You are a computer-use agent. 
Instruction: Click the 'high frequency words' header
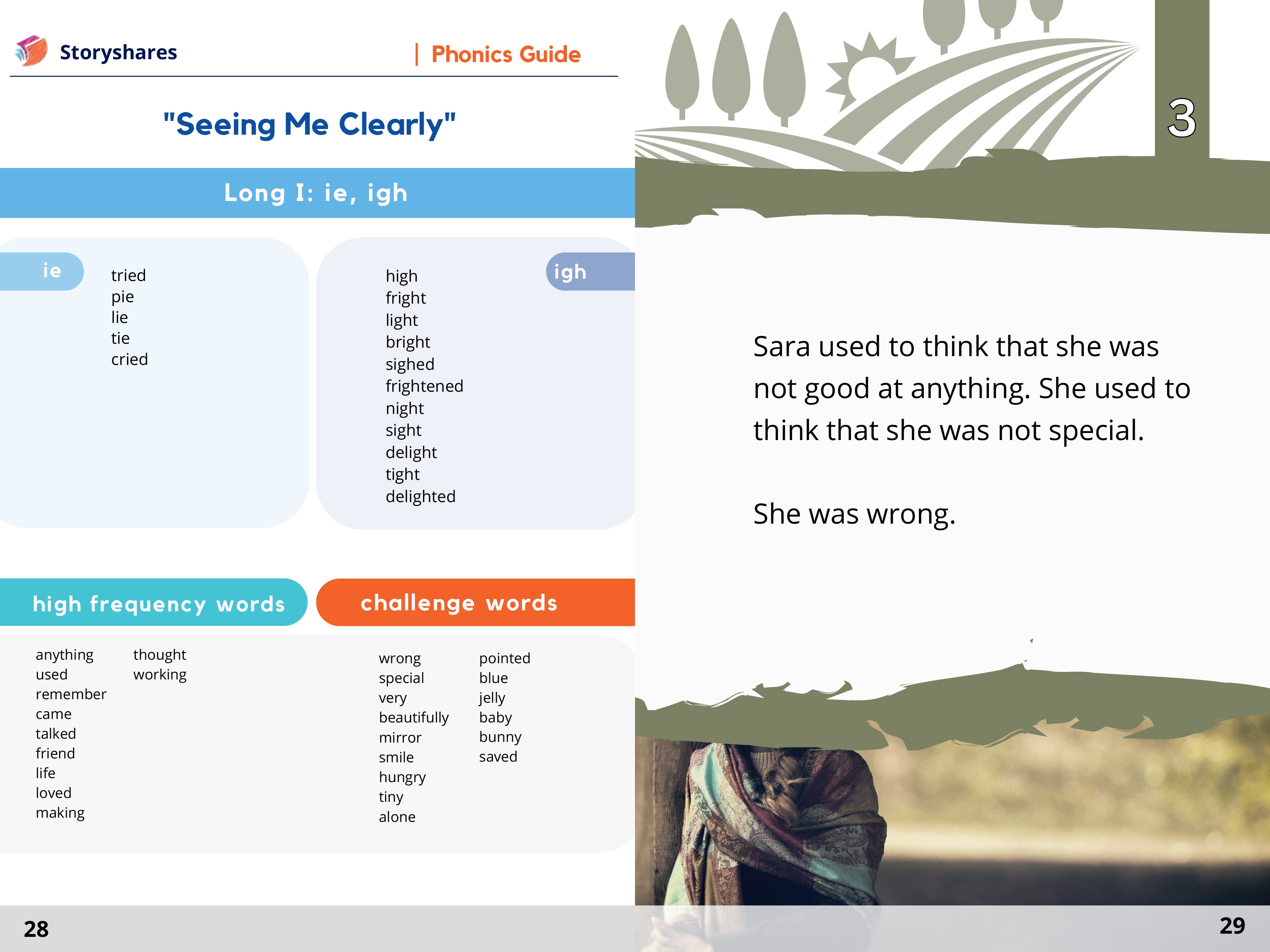[x=153, y=602]
